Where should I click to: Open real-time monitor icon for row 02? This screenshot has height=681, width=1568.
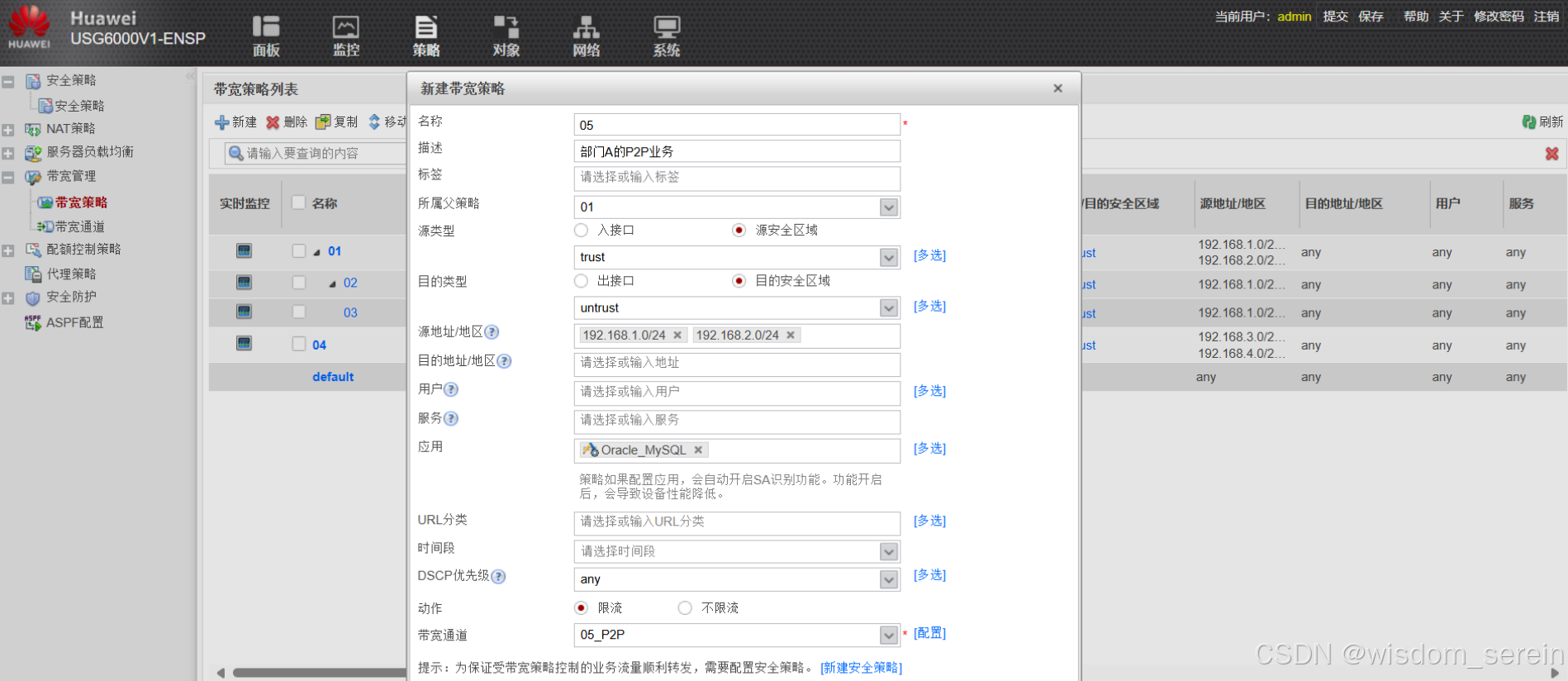point(244,283)
